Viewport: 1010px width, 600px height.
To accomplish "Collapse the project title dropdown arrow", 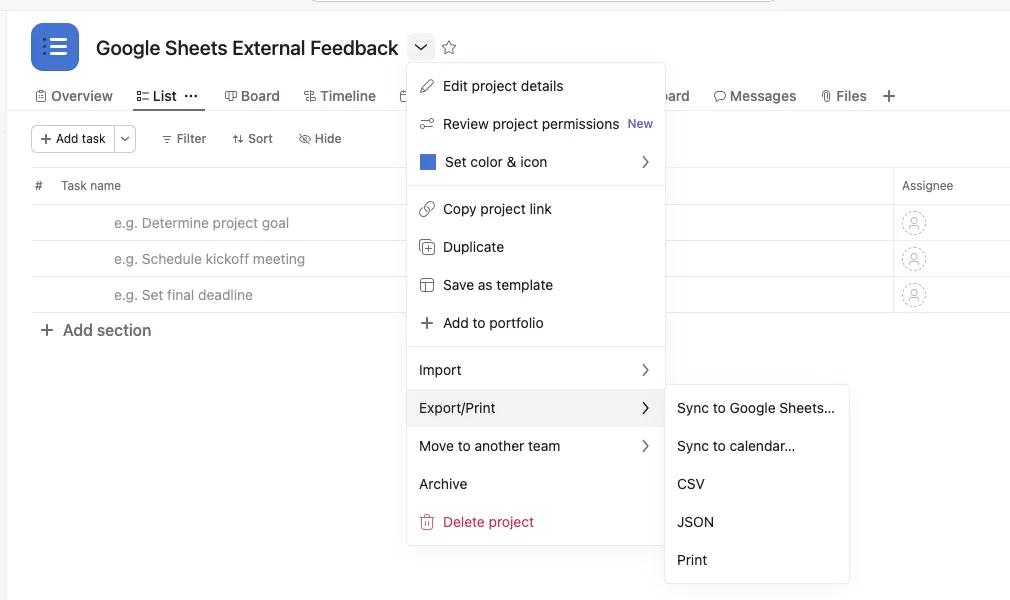I will click(421, 47).
